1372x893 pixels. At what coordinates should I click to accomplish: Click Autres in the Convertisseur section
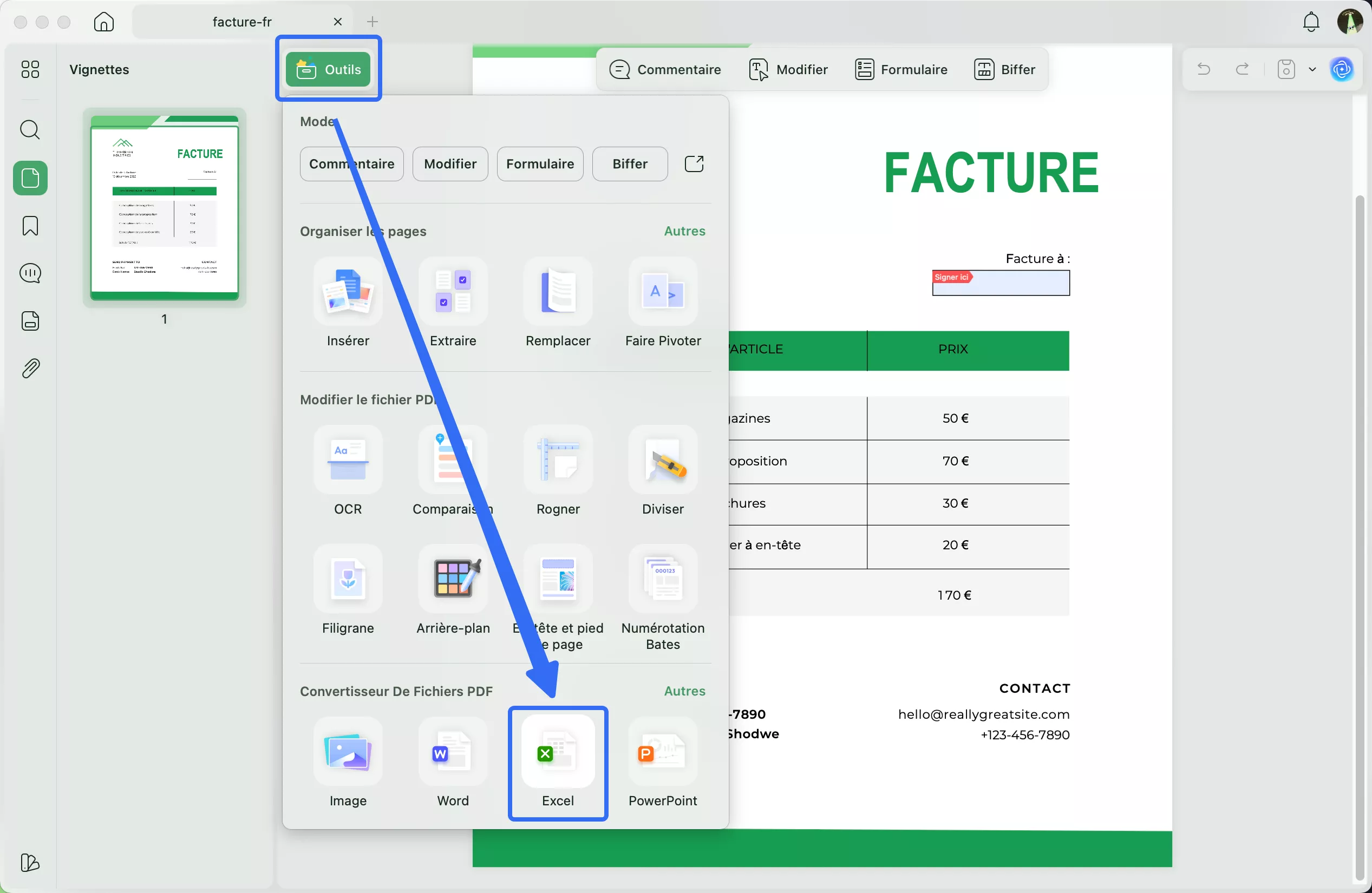pos(684,691)
